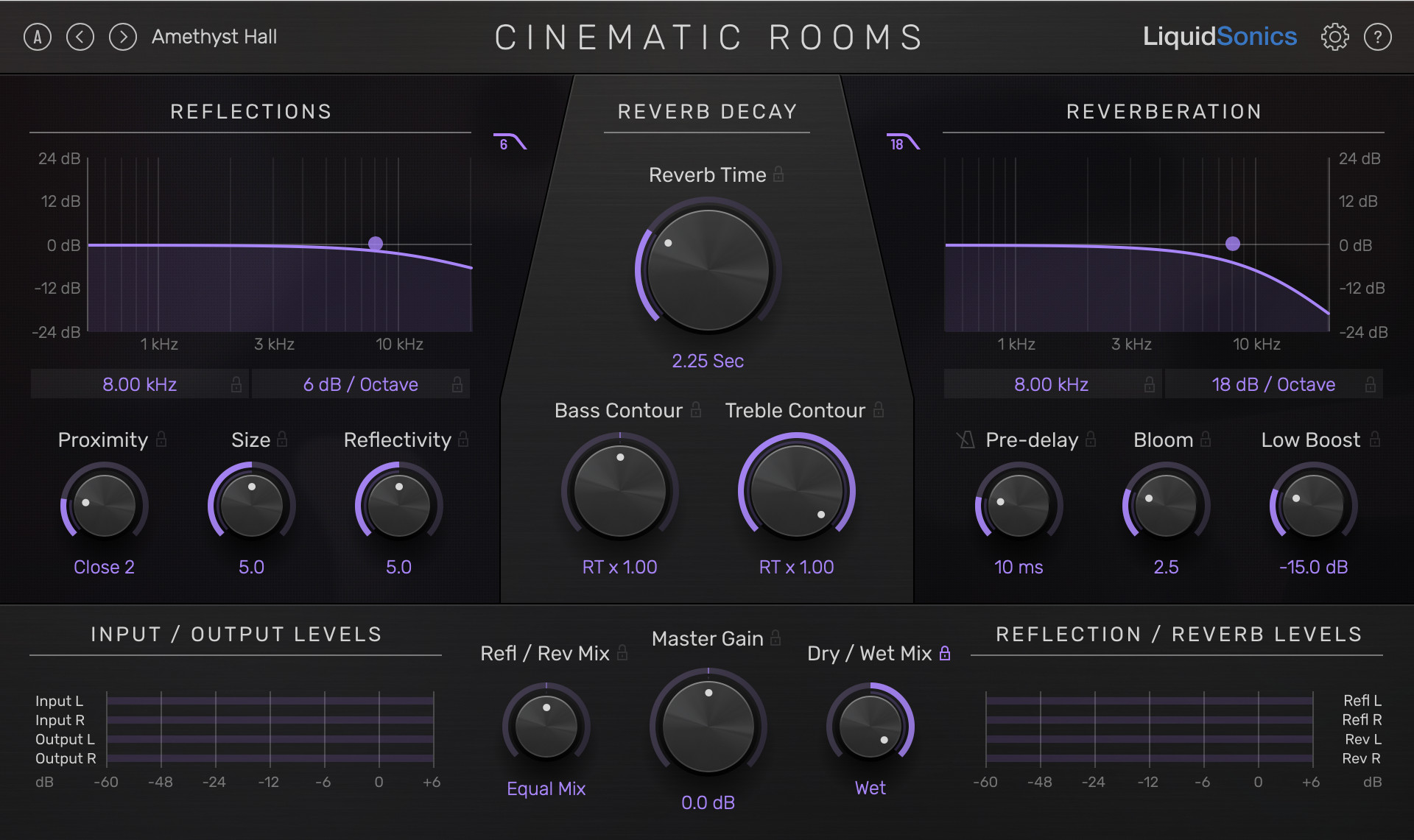
Task: Click the Reflections EQ curve node
Action: (x=376, y=243)
